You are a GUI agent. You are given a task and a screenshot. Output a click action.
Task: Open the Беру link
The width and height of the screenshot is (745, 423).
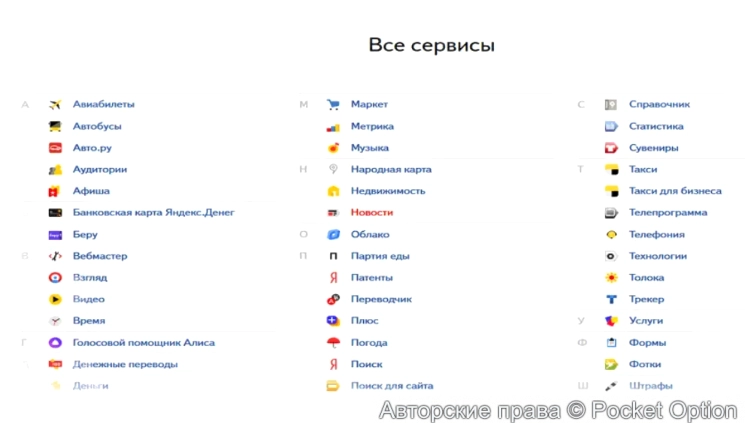(85, 234)
